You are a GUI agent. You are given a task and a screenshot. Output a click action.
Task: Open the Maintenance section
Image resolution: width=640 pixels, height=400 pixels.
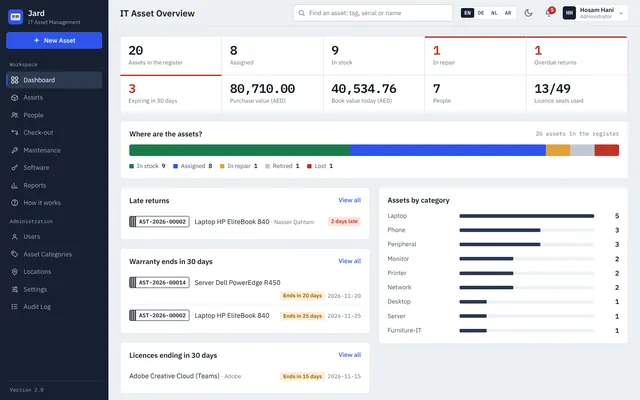coord(54,150)
